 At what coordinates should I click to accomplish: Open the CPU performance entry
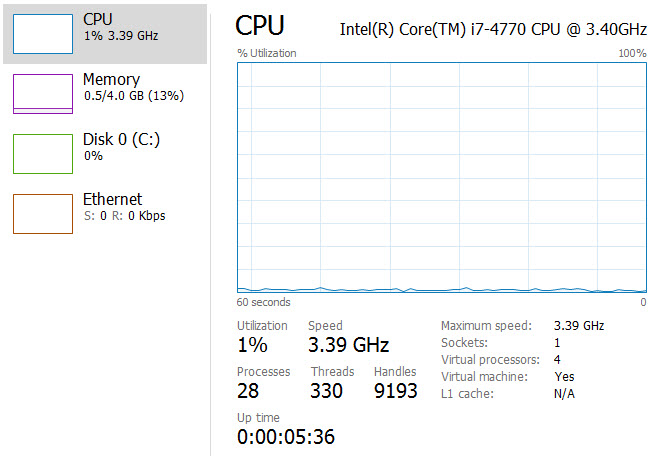[120, 27]
